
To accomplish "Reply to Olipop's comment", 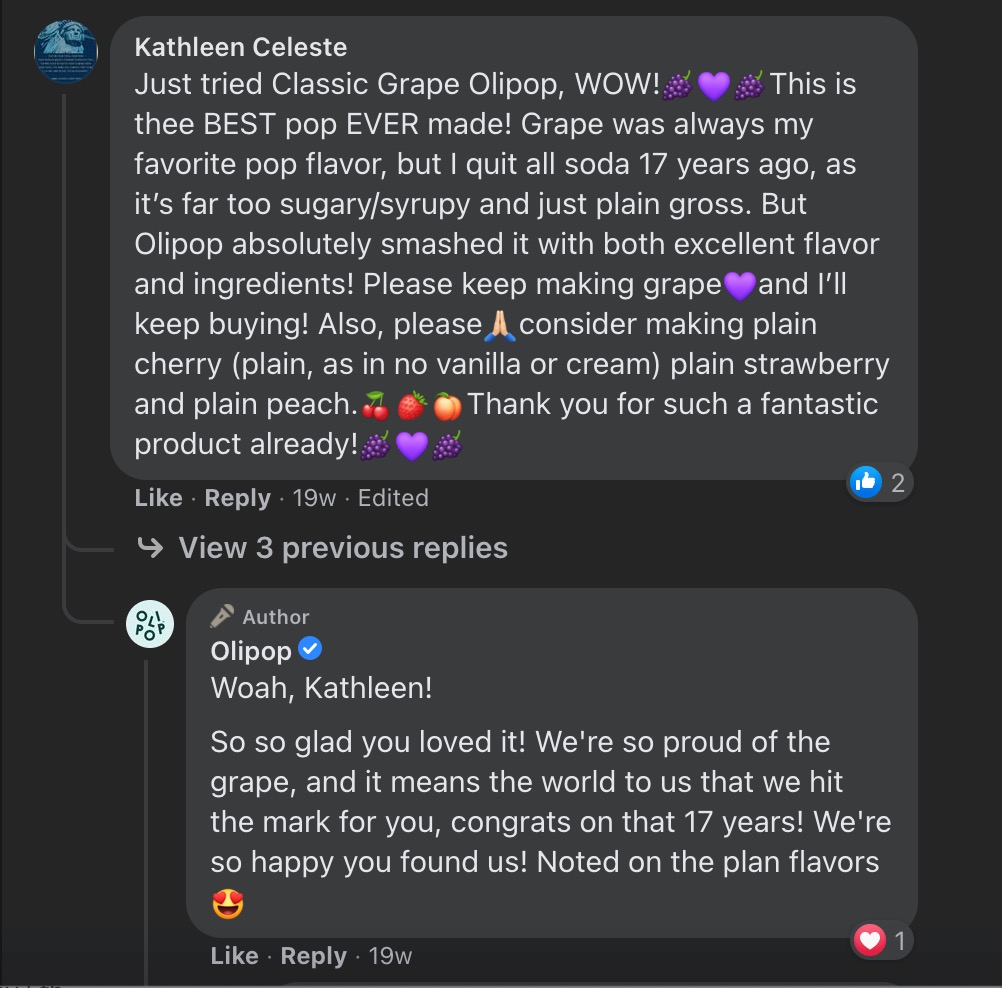I will point(313,956).
